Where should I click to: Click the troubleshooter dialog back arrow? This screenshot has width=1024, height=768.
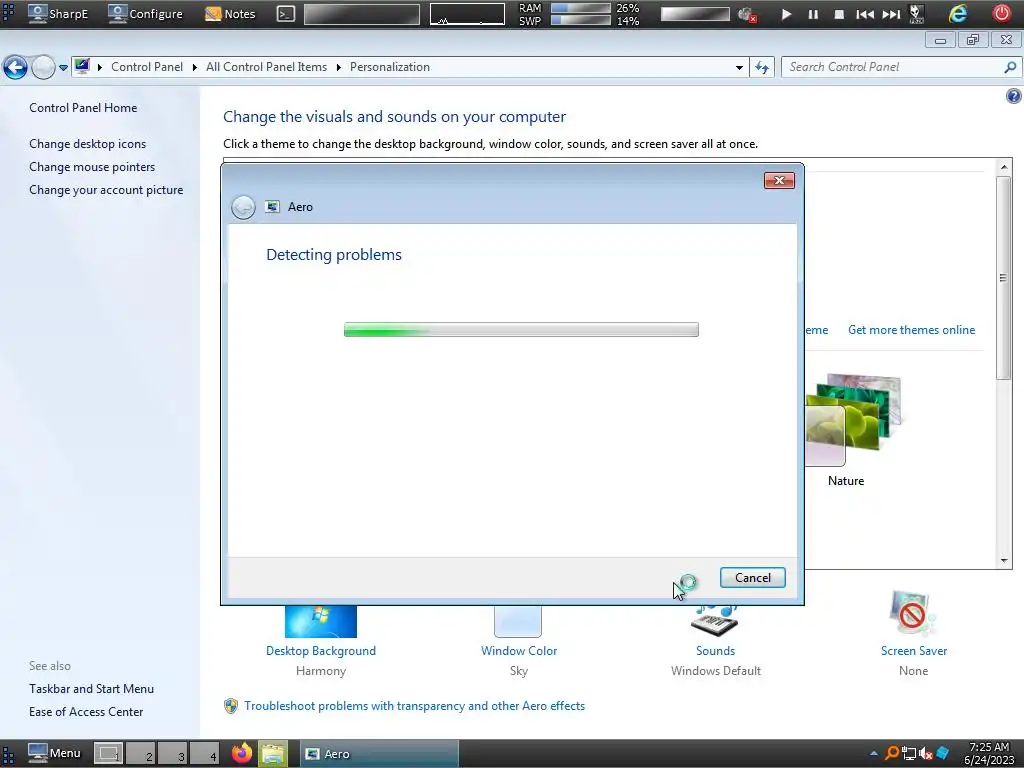coord(243,207)
